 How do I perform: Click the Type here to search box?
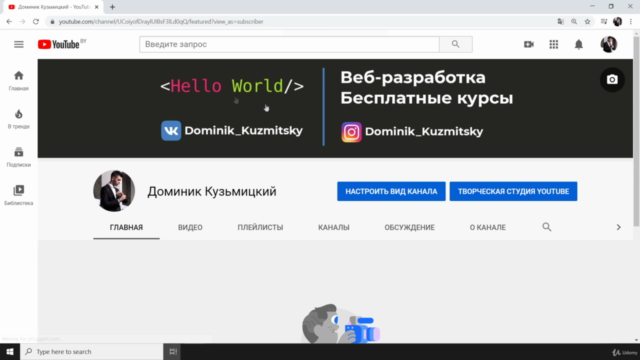pyautogui.click(x=92, y=351)
